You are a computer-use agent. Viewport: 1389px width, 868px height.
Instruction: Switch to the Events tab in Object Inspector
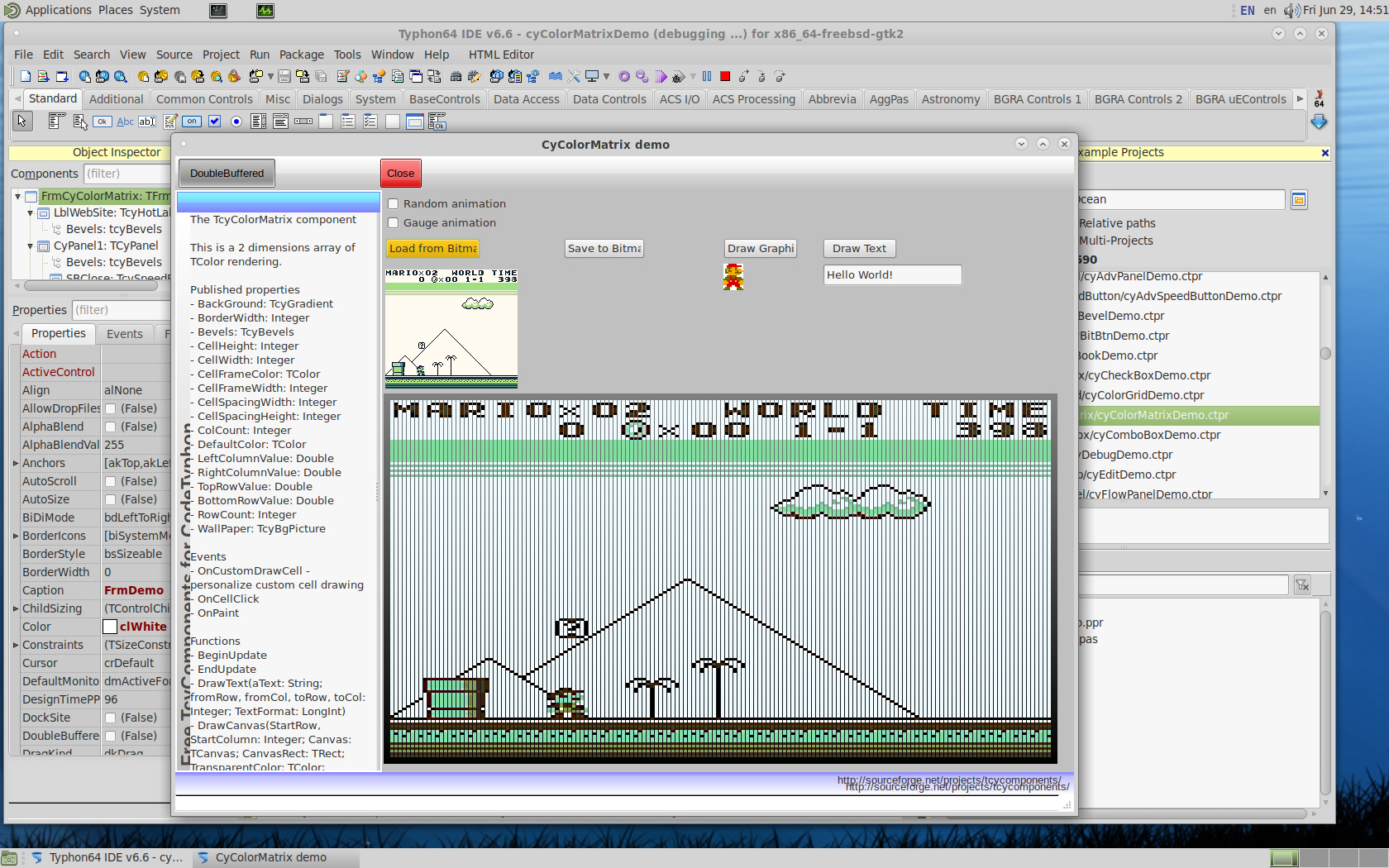125,333
